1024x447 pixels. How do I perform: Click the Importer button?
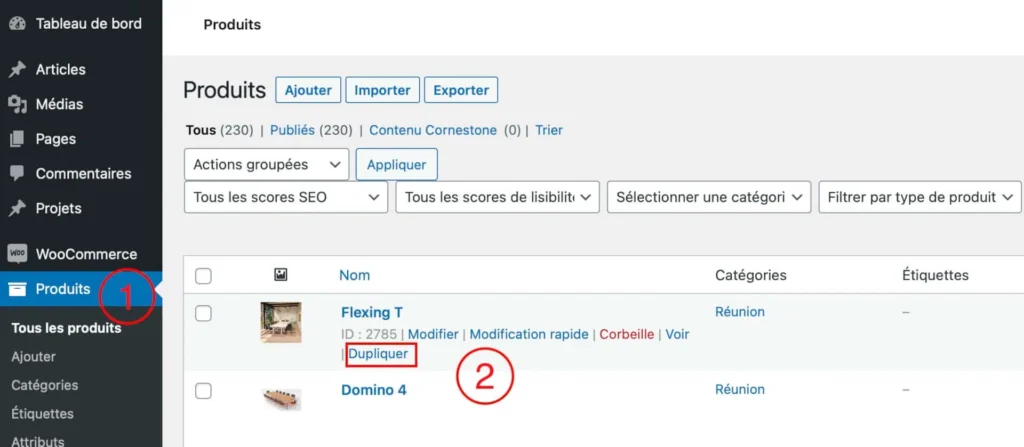(382, 90)
